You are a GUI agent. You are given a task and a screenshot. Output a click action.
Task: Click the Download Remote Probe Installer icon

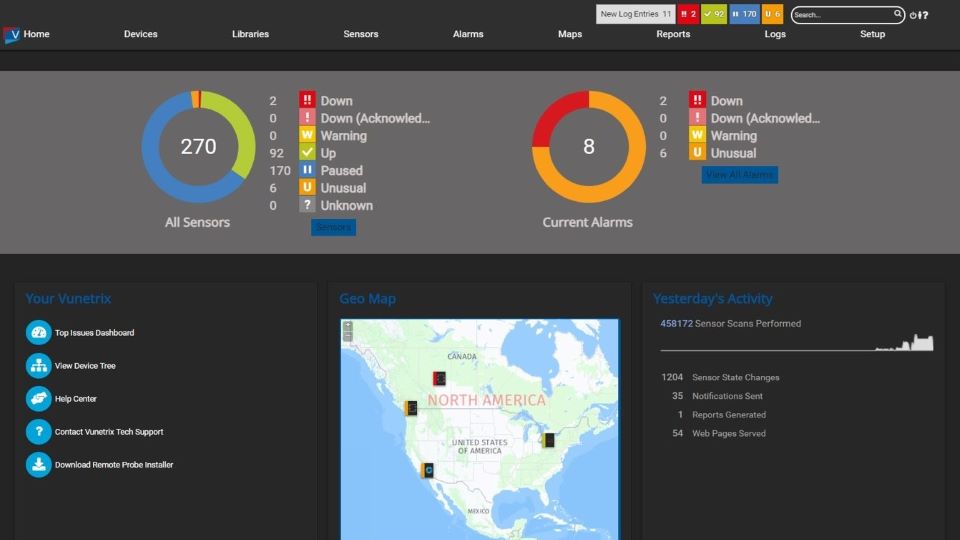(x=39, y=465)
